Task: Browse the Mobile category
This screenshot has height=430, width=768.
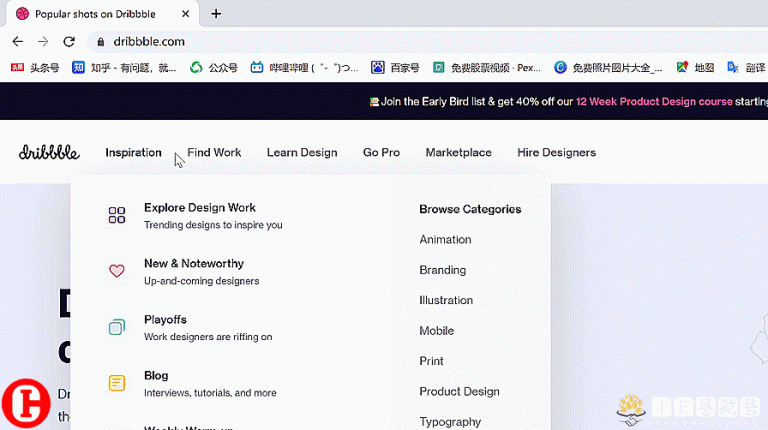Action: pyautogui.click(x=436, y=331)
